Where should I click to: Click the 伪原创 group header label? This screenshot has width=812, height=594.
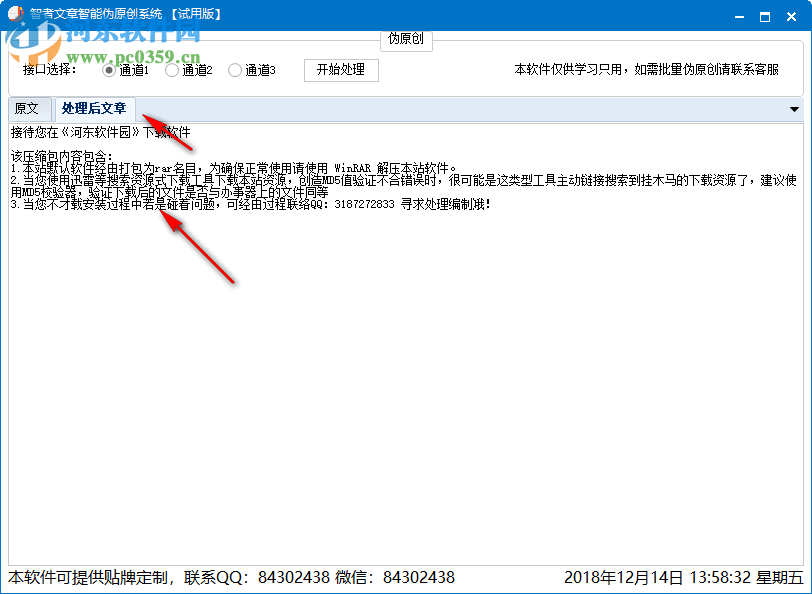point(406,39)
